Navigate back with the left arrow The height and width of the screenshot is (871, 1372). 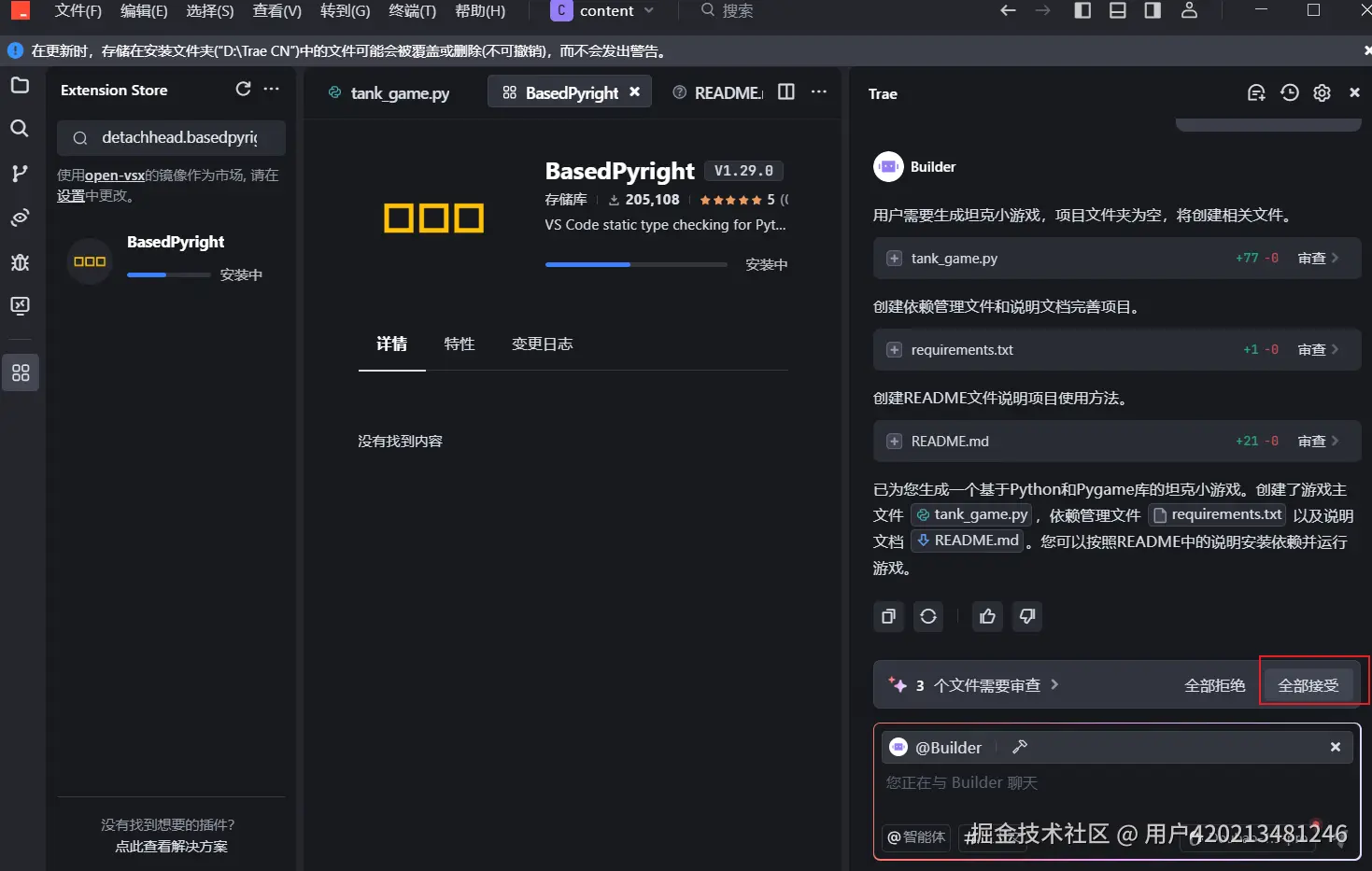1008,10
